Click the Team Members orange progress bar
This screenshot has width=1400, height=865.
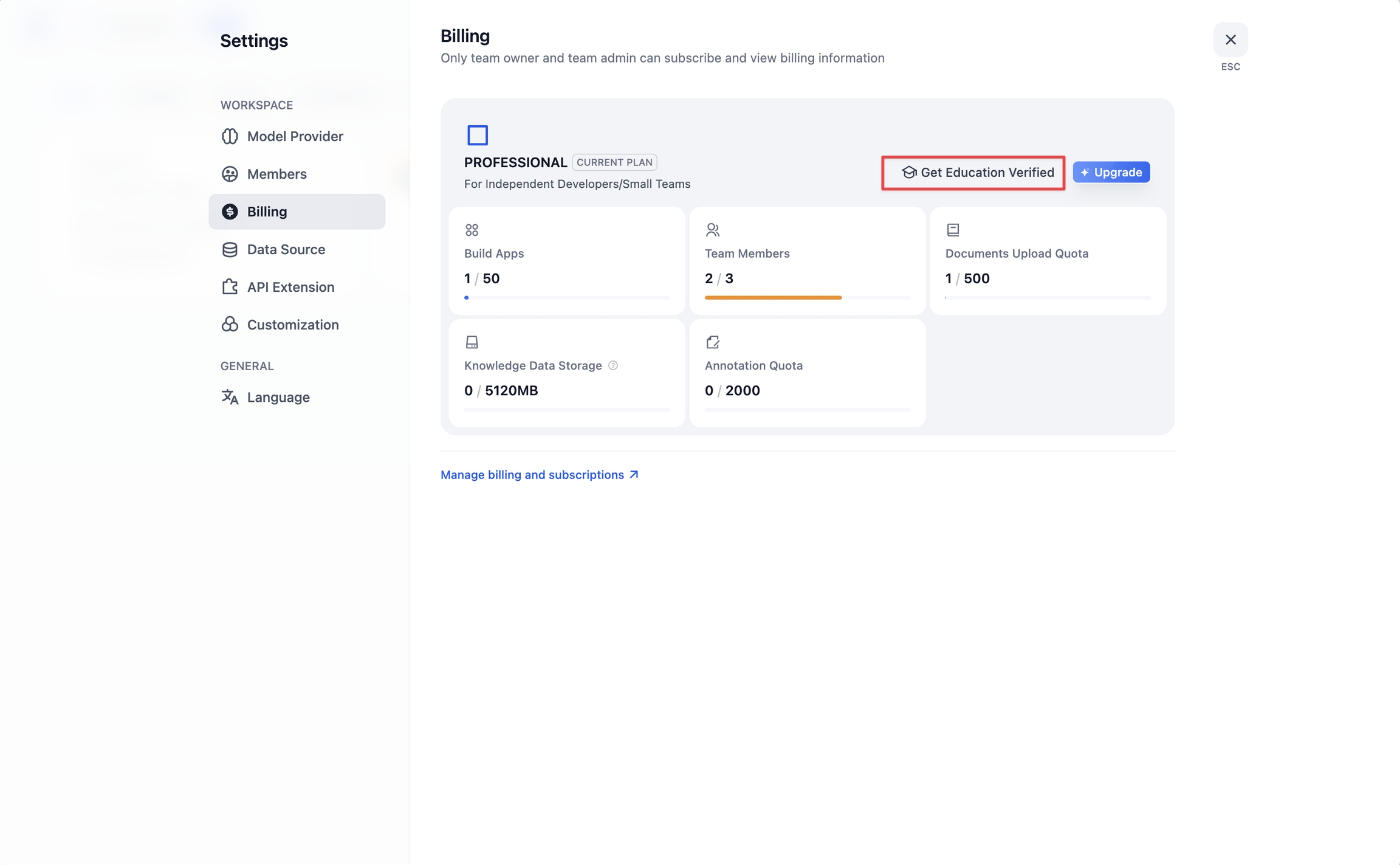(x=773, y=298)
